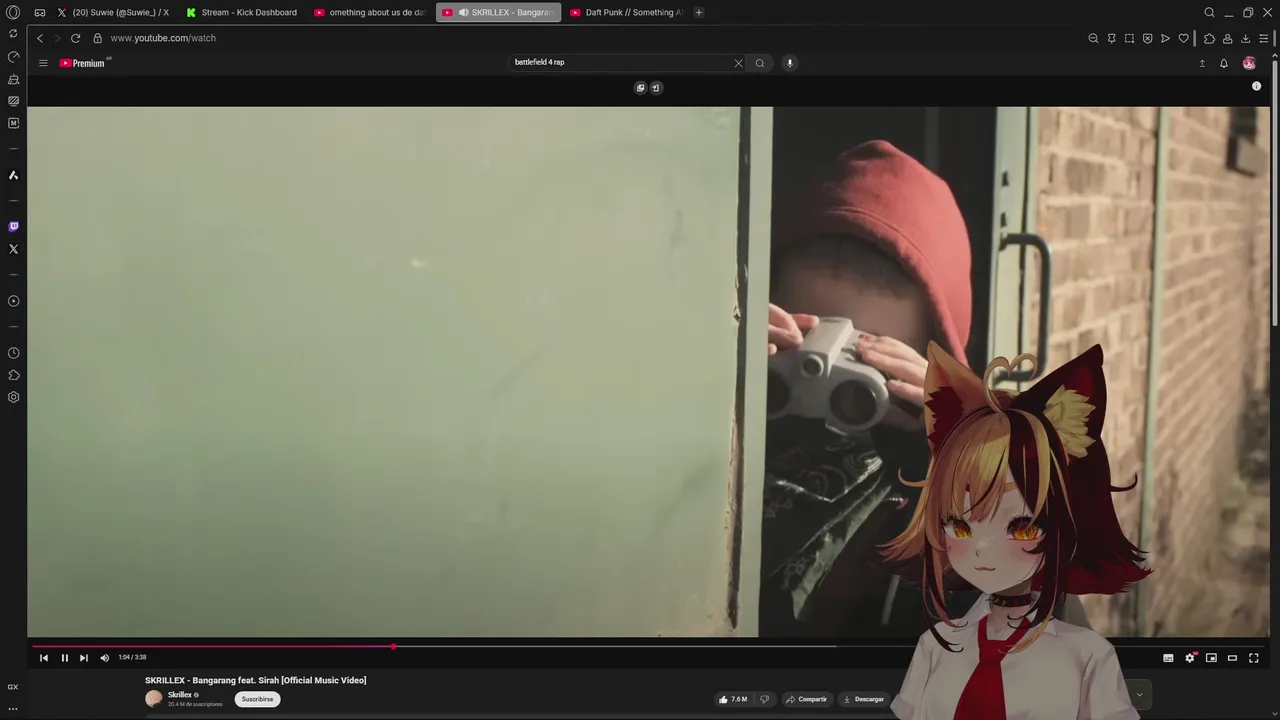Take a snapshot with capture icon
Screen dimensions: 1280x720
click(1129, 38)
